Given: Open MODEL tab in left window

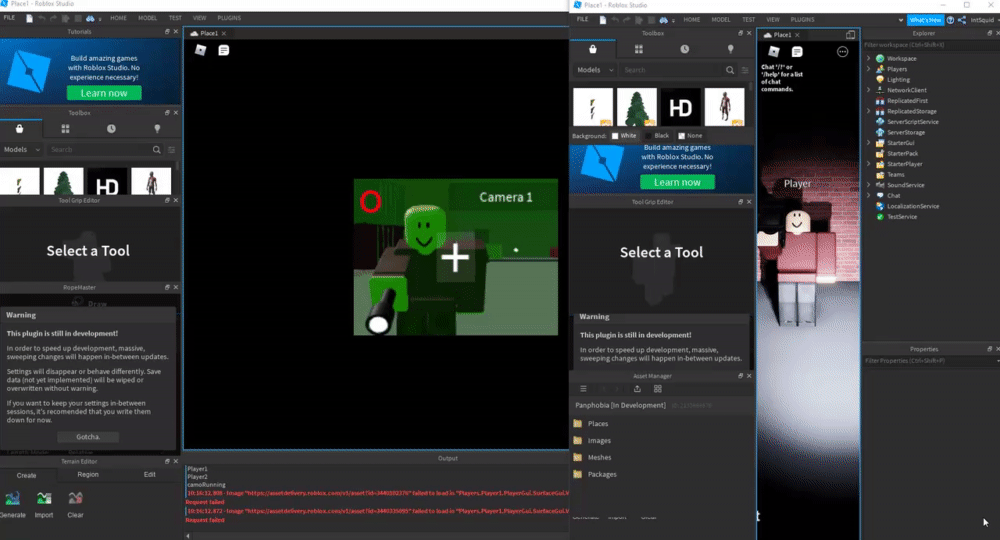Looking at the screenshot, I should (x=147, y=18).
